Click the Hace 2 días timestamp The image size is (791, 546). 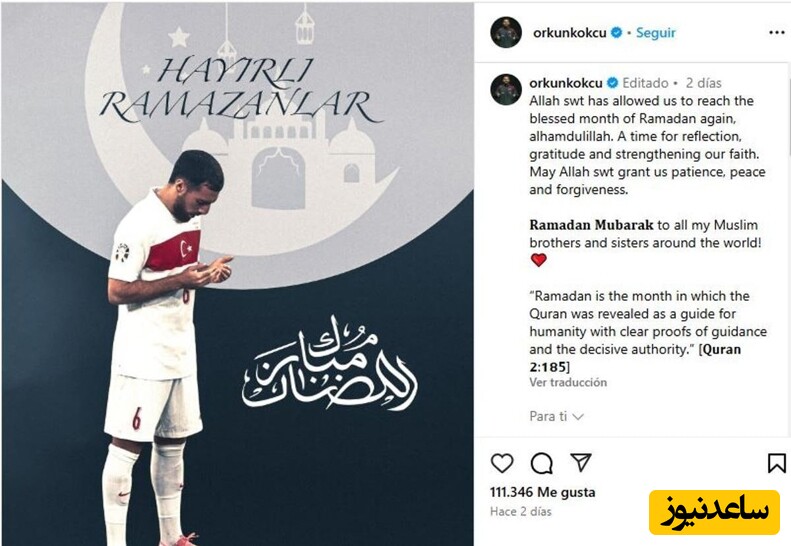click(521, 512)
